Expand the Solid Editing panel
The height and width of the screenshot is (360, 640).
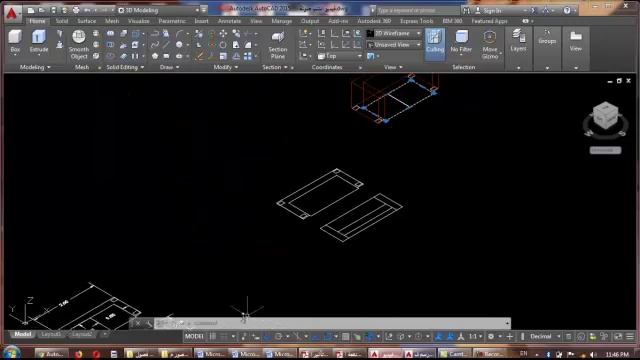(x=125, y=67)
